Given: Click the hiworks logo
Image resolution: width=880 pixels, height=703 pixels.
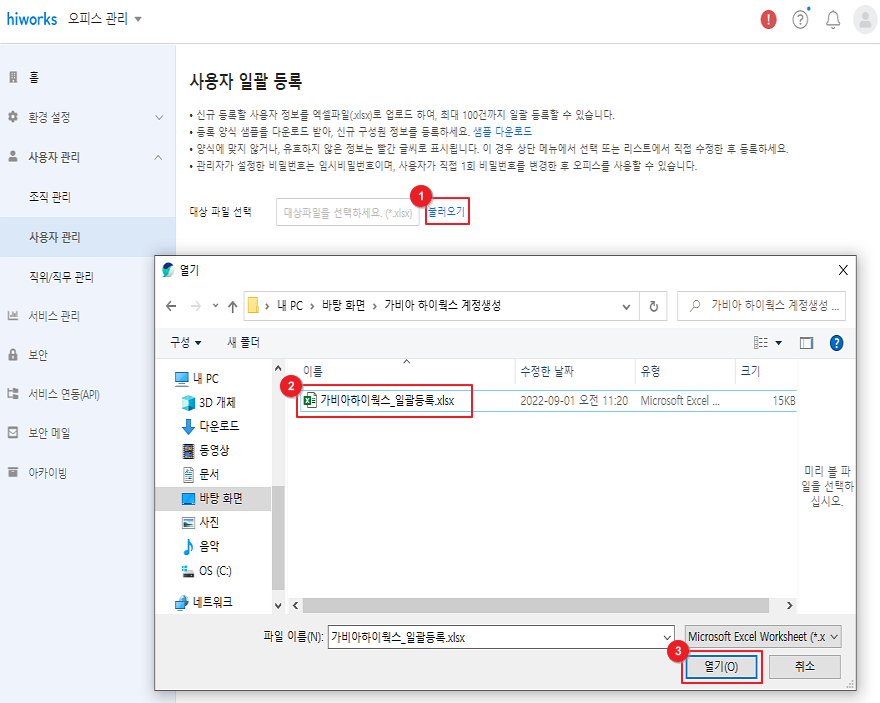Looking at the screenshot, I should [32, 19].
